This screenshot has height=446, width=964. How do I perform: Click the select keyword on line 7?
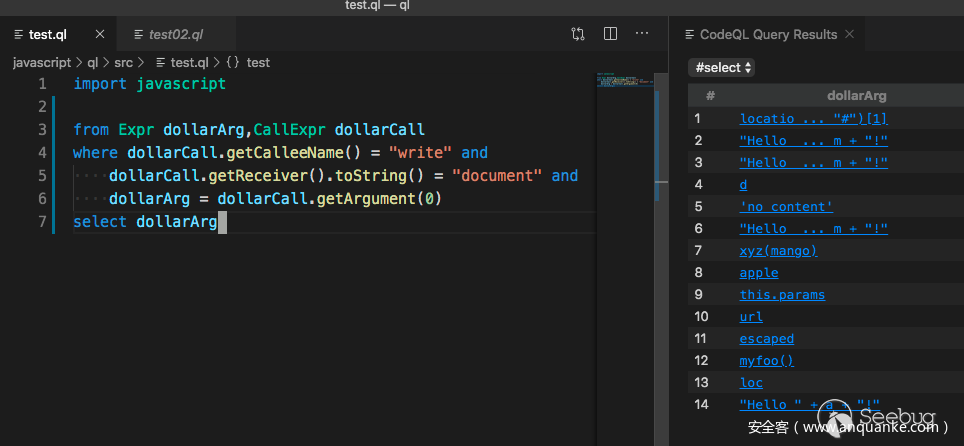click(x=100, y=221)
